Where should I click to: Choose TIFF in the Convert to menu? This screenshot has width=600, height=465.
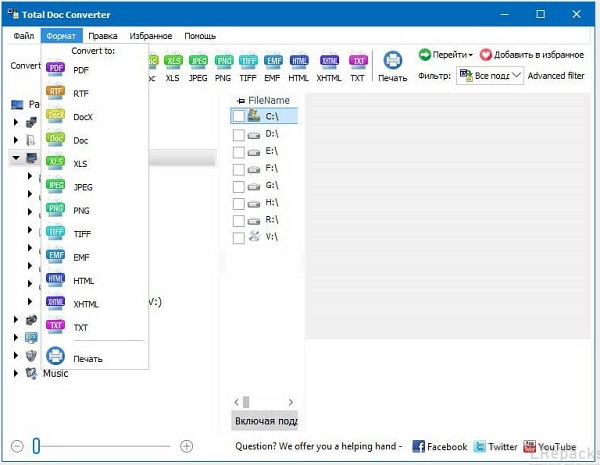[95, 233]
